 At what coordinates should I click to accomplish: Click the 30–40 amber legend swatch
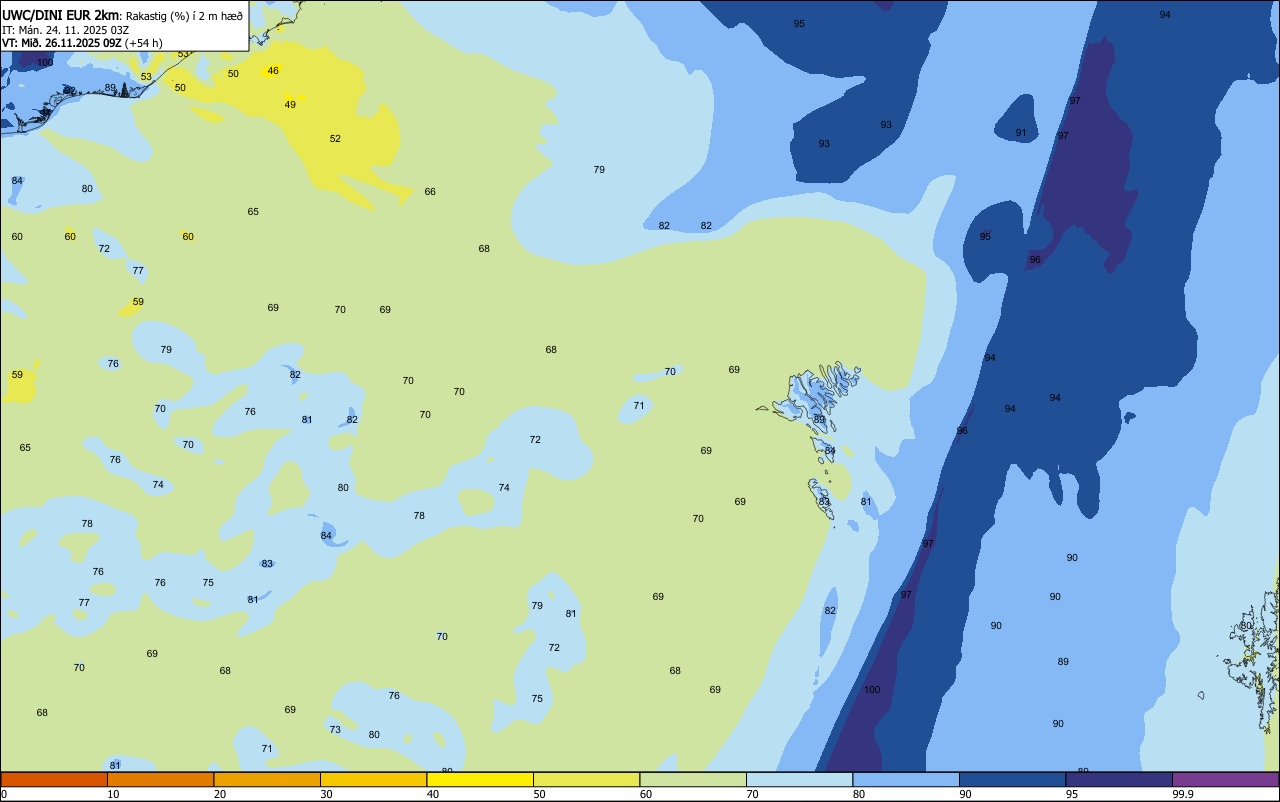373,779
